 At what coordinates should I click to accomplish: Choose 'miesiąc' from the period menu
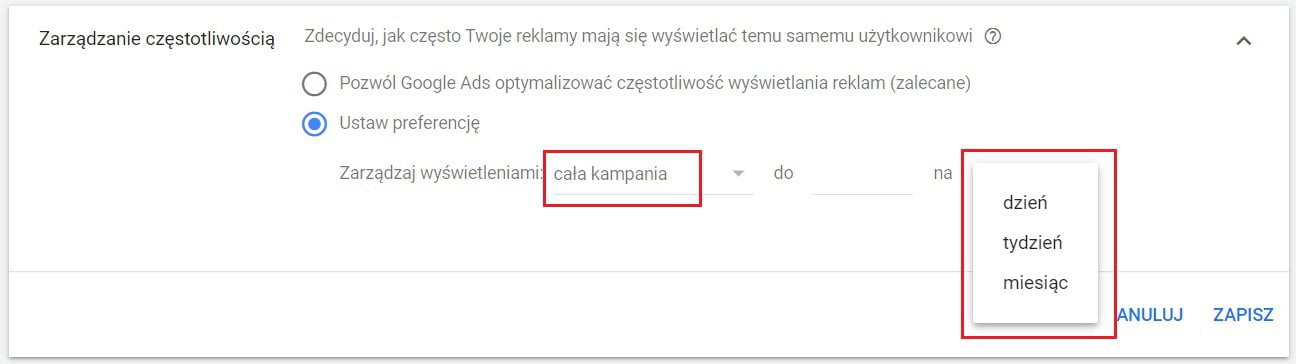click(1035, 283)
